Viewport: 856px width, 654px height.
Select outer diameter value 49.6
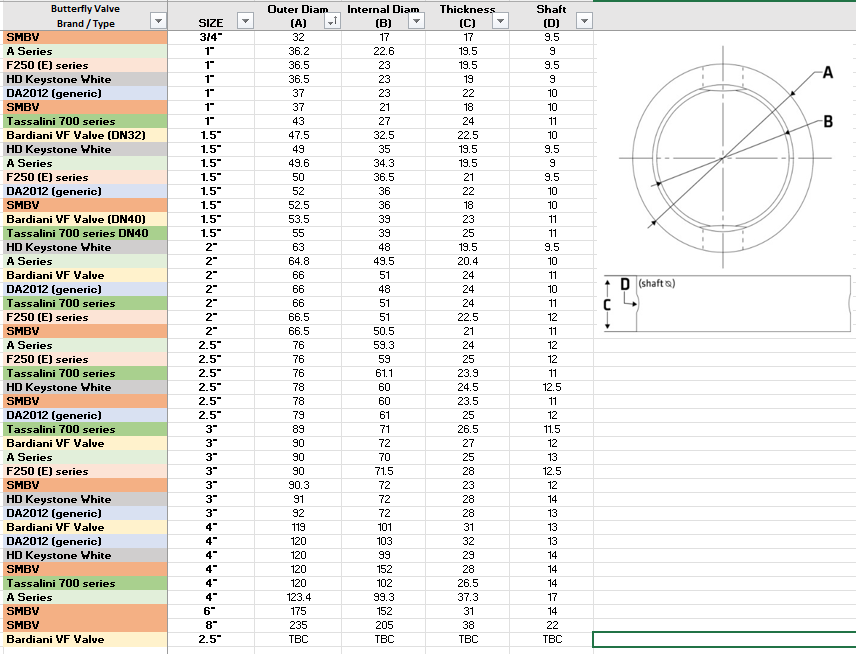(x=298, y=163)
